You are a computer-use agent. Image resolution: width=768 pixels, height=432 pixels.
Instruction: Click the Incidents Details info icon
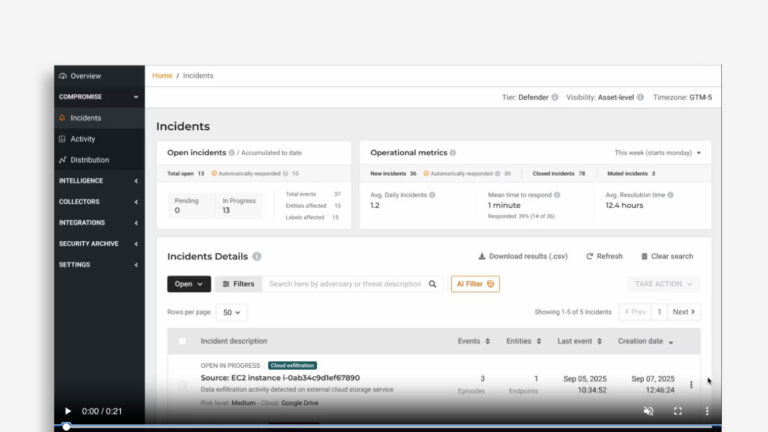coord(257,257)
